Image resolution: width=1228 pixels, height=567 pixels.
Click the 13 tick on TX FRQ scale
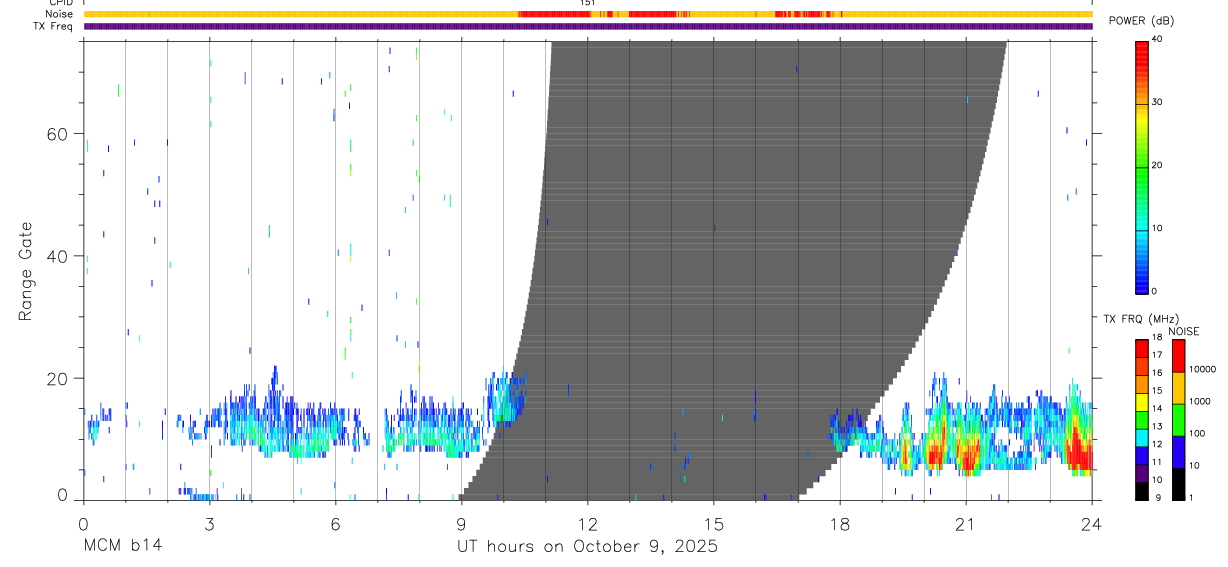click(x=1156, y=426)
